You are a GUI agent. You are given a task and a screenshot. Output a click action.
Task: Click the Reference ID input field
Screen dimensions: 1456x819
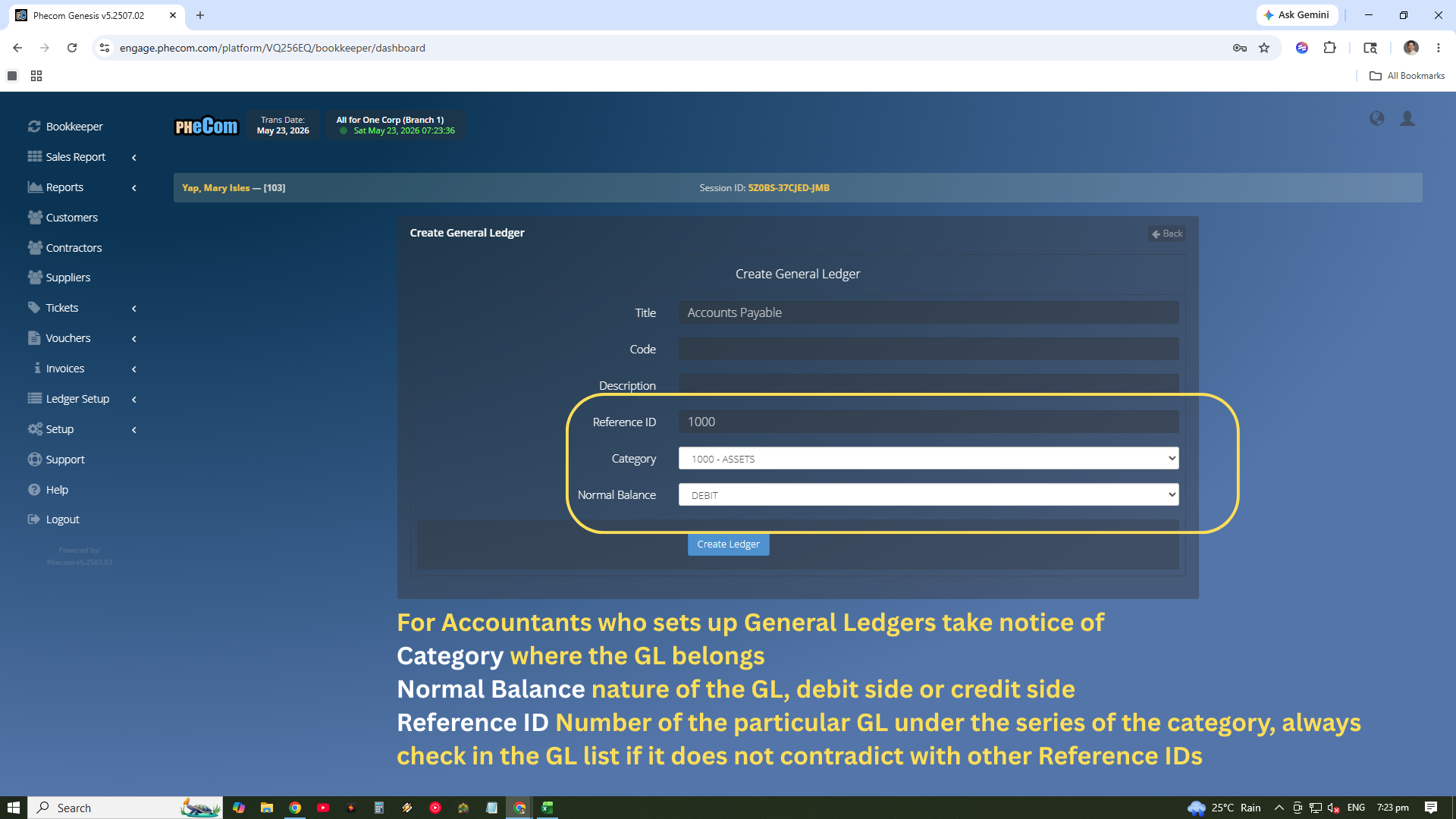pyautogui.click(x=928, y=422)
